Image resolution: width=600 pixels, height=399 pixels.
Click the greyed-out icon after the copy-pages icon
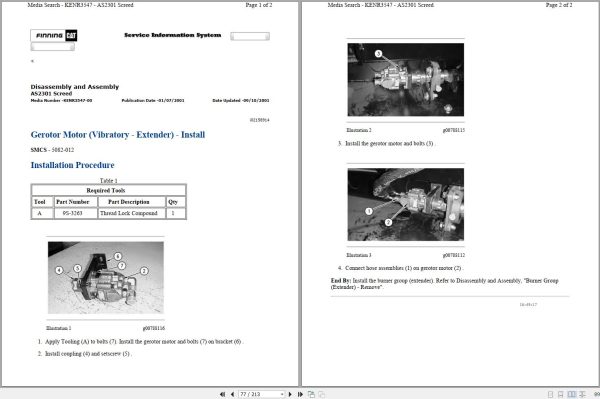tap(321, 394)
